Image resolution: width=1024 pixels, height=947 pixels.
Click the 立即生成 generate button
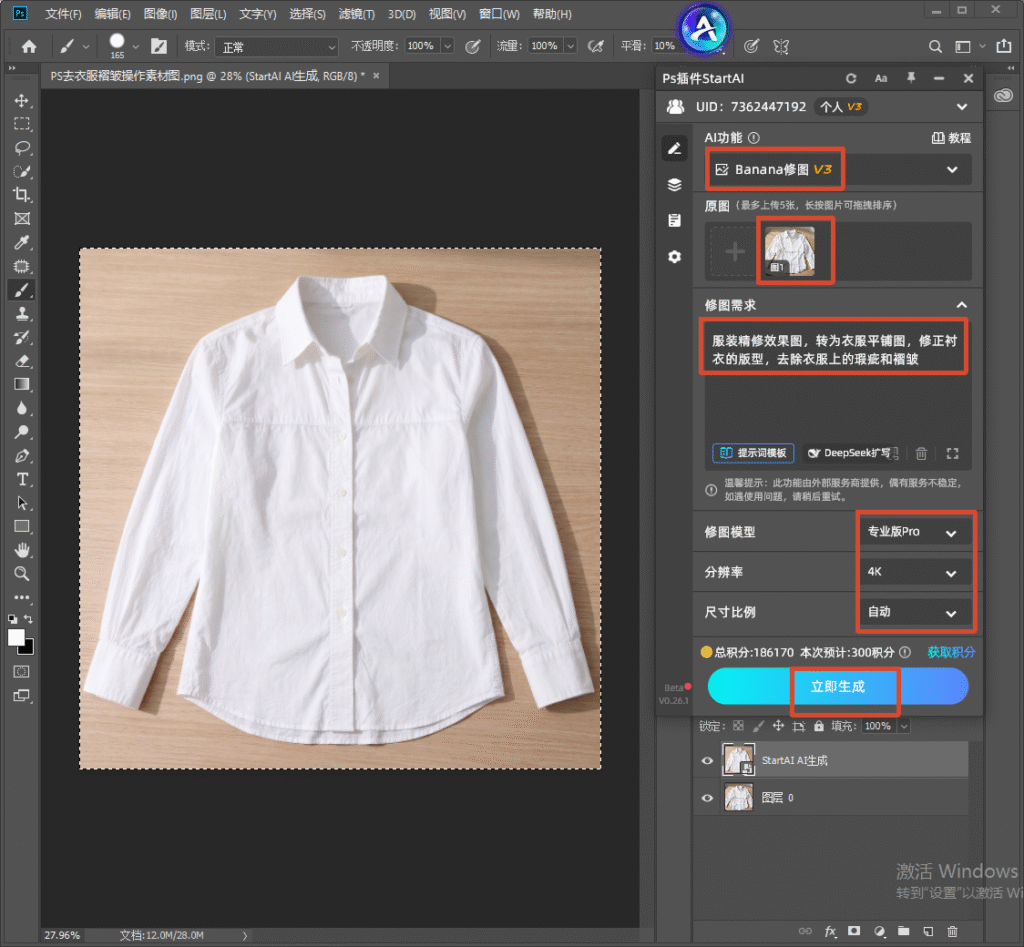(838, 686)
